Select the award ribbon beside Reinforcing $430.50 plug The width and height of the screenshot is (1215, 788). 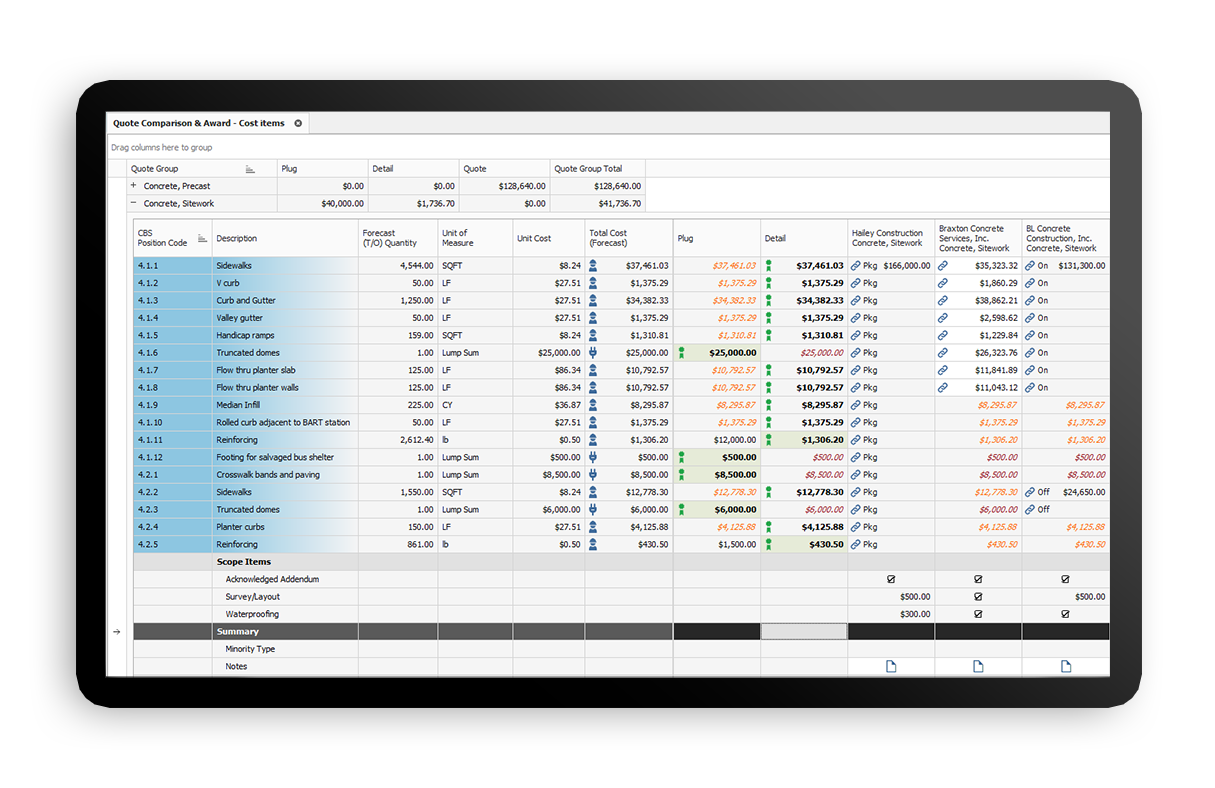tap(769, 544)
